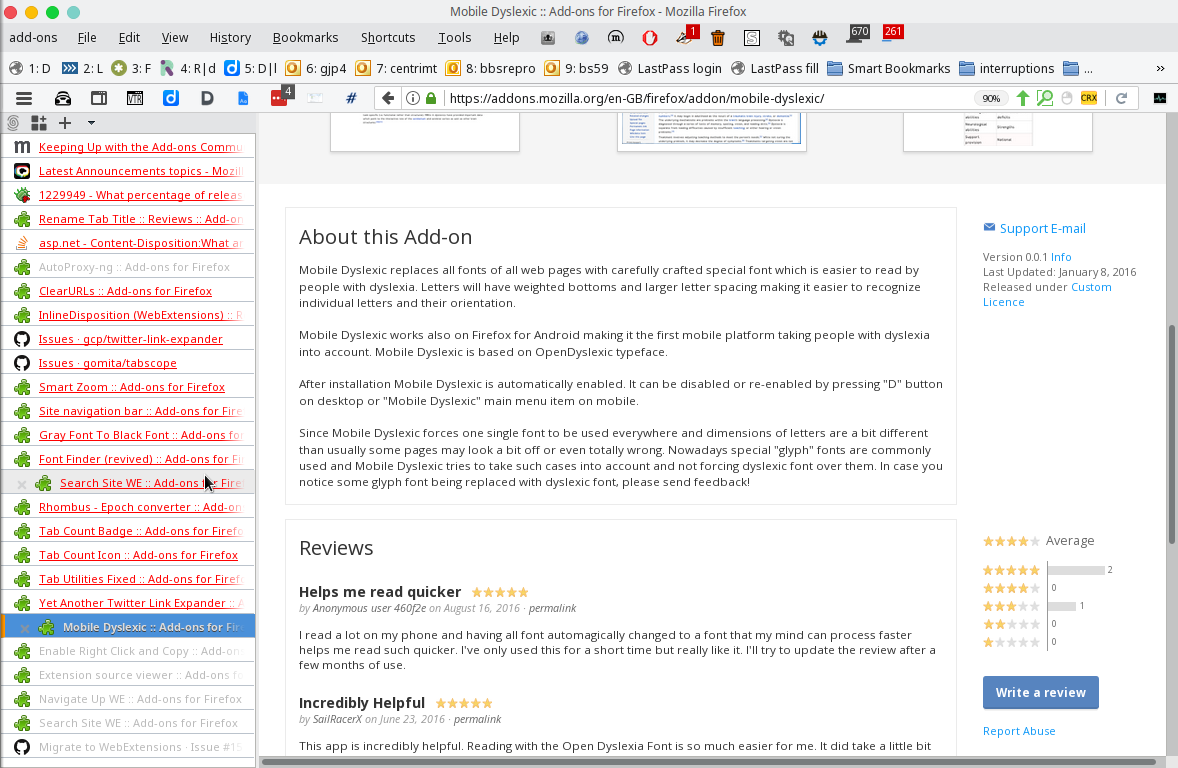1178x768 pixels.
Task: Filter reviews by three-star rating bar
Action: coord(1062,606)
